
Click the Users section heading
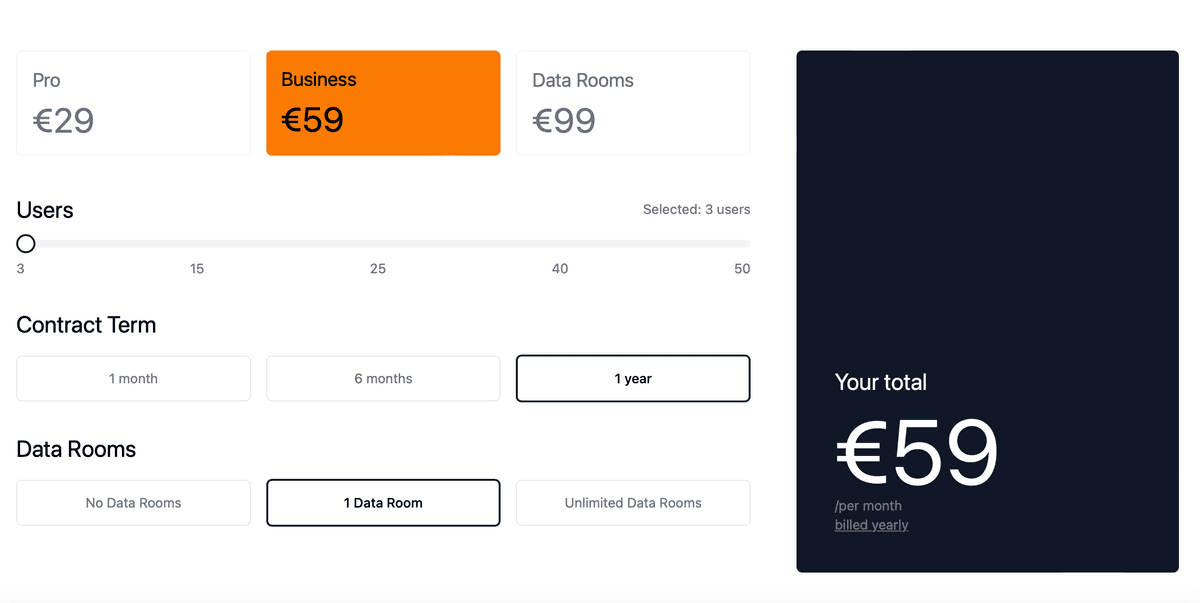coord(44,210)
